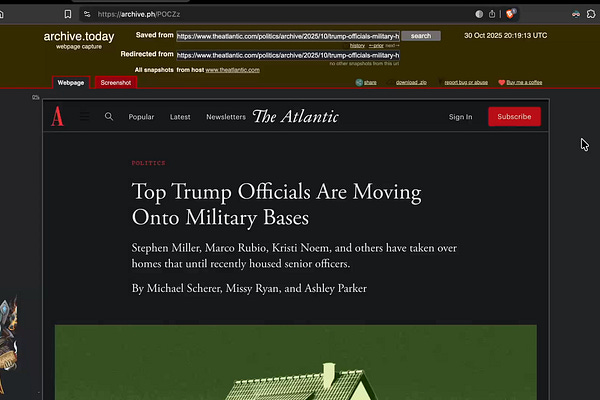Open the Popular nav item
Screen dimensions: 600x400
pyautogui.click(x=141, y=117)
